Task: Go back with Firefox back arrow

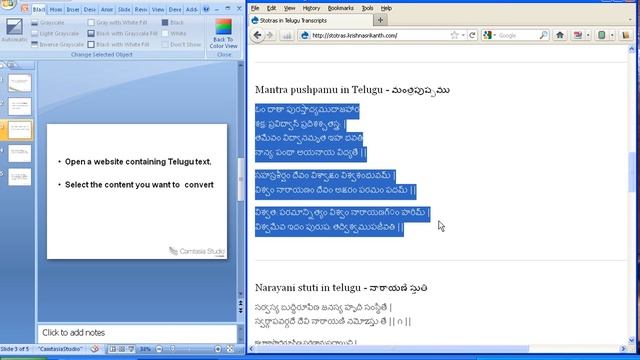Action: [258, 36]
